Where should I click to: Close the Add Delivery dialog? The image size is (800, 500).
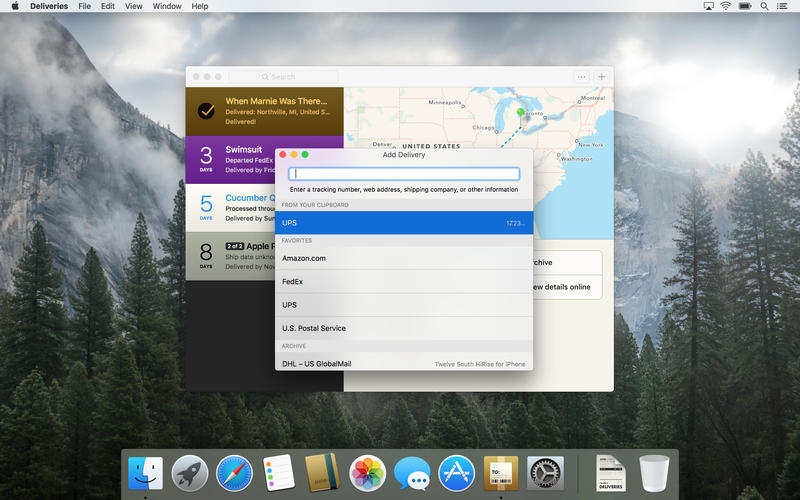click(283, 155)
